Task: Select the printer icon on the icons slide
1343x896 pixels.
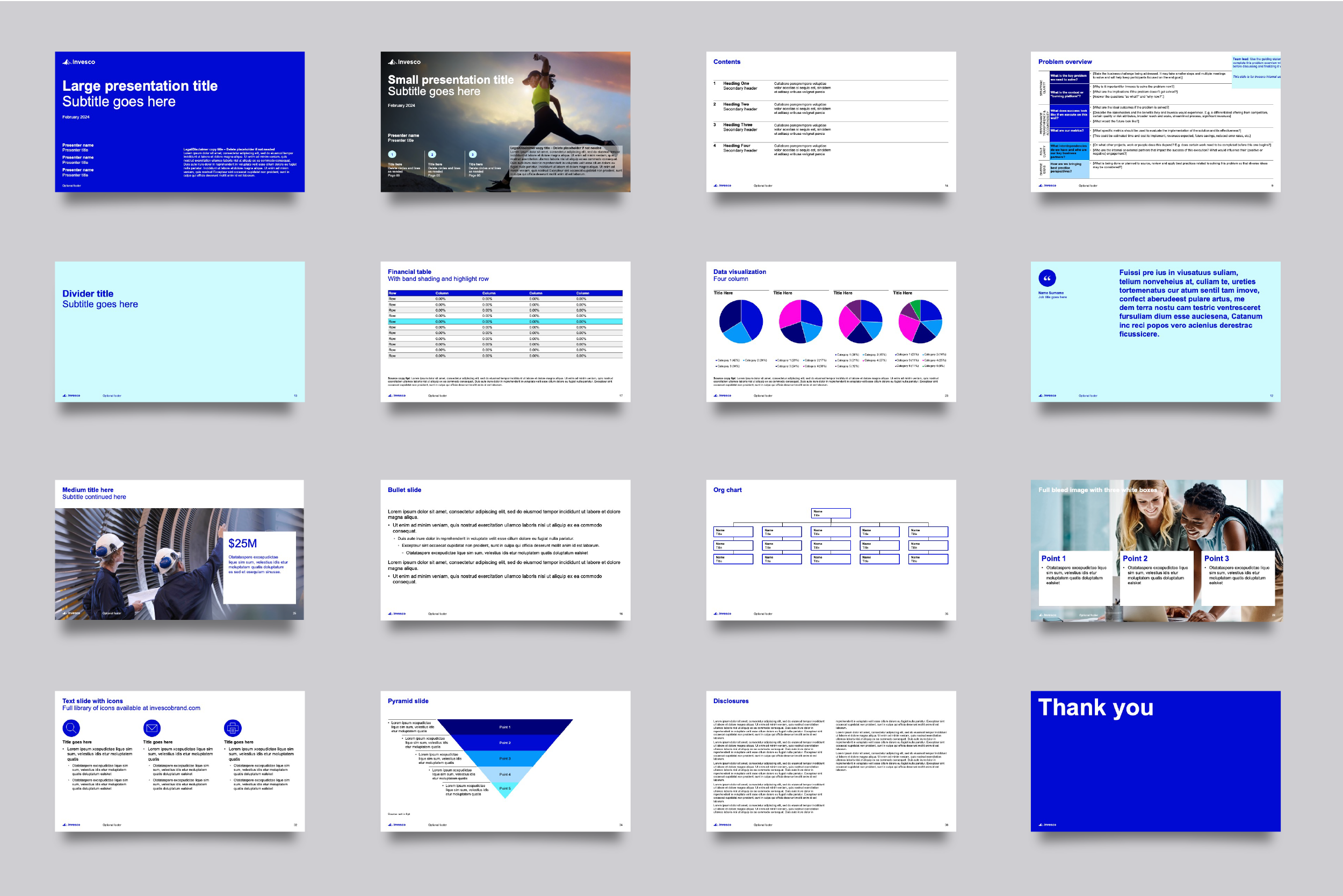Action: tap(234, 728)
